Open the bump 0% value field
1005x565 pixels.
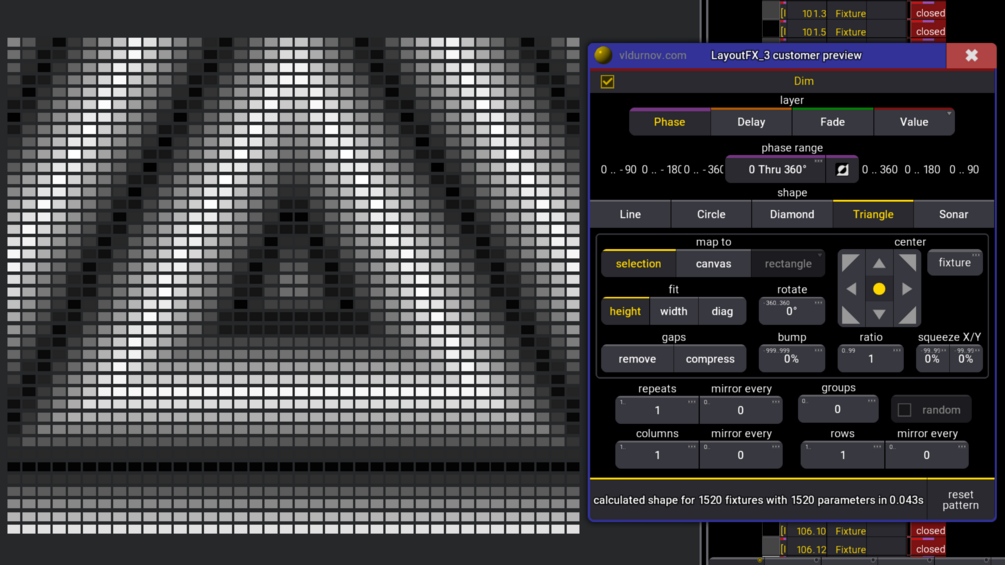792,359
